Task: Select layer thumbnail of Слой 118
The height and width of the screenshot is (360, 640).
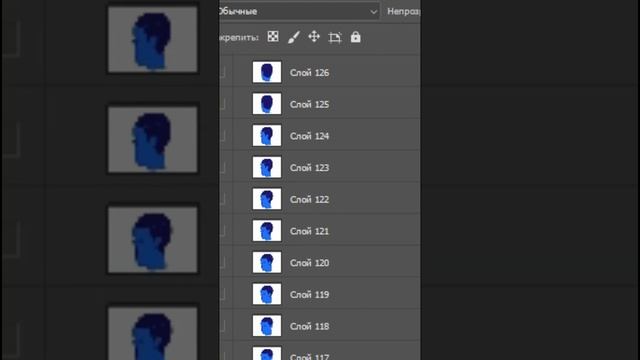Action: point(267,326)
